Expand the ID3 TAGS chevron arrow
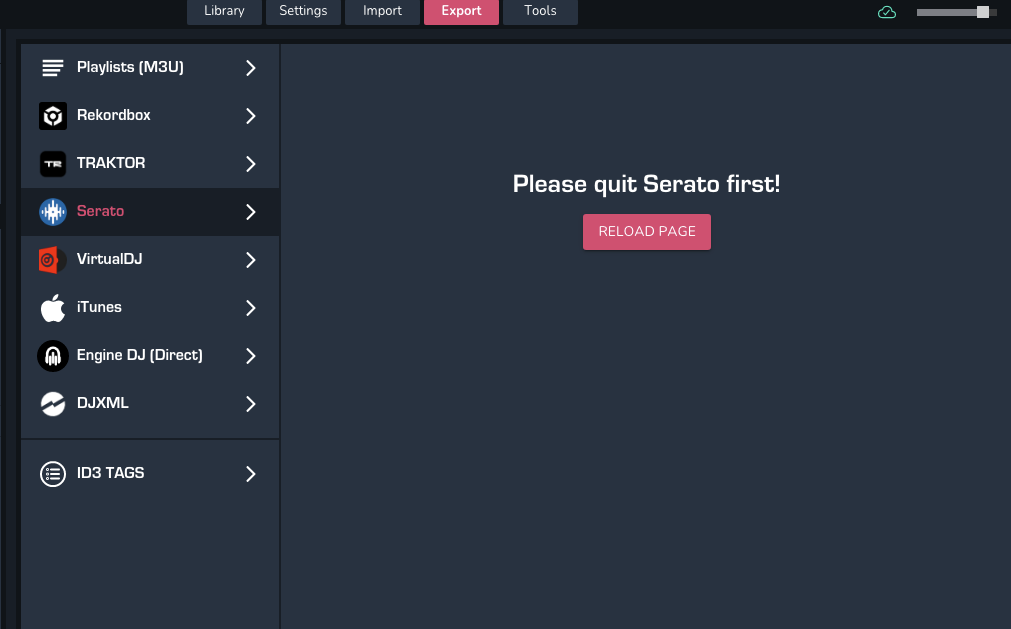 (251, 474)
